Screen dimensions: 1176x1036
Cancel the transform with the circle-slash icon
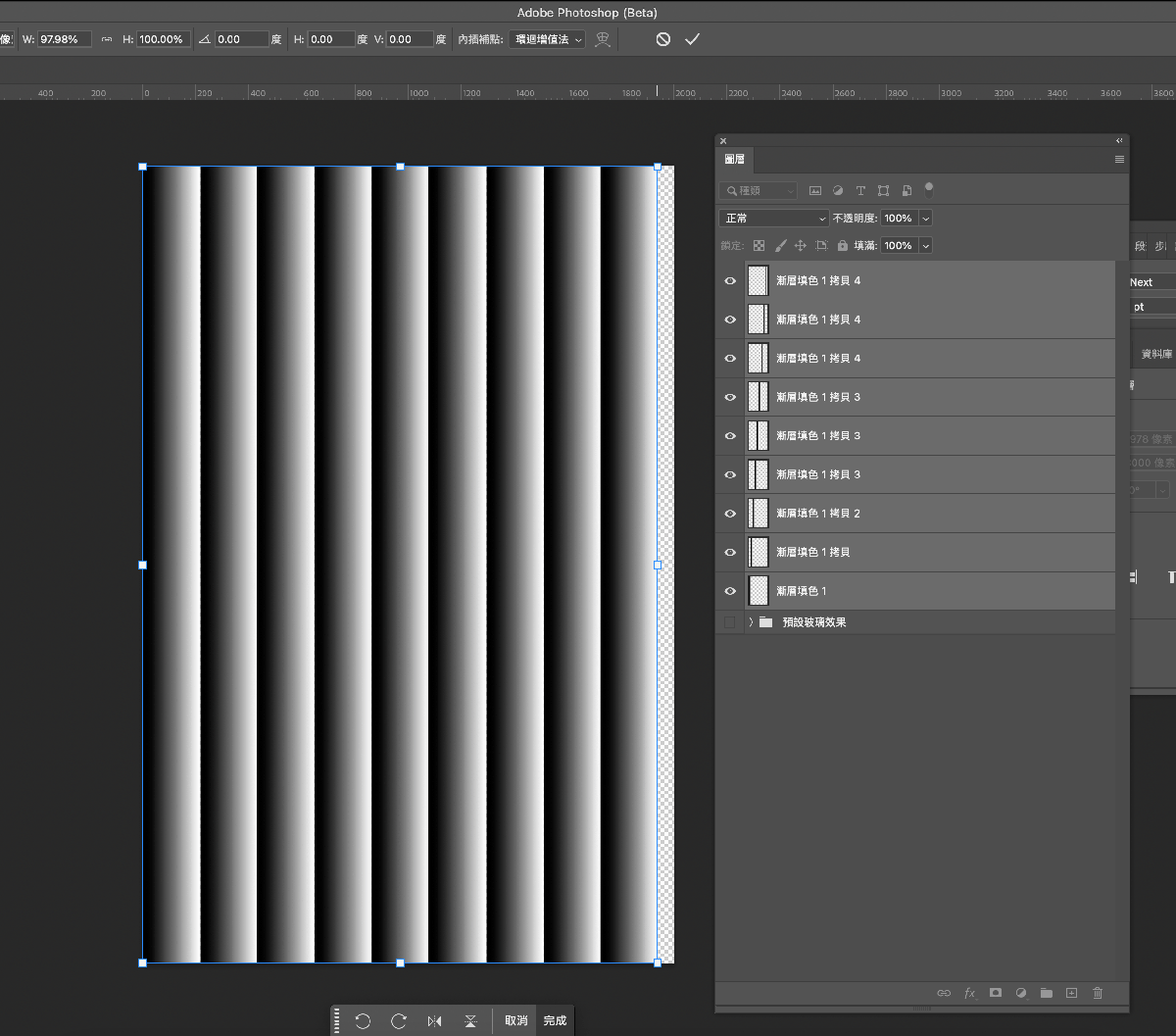pos(663,39)
